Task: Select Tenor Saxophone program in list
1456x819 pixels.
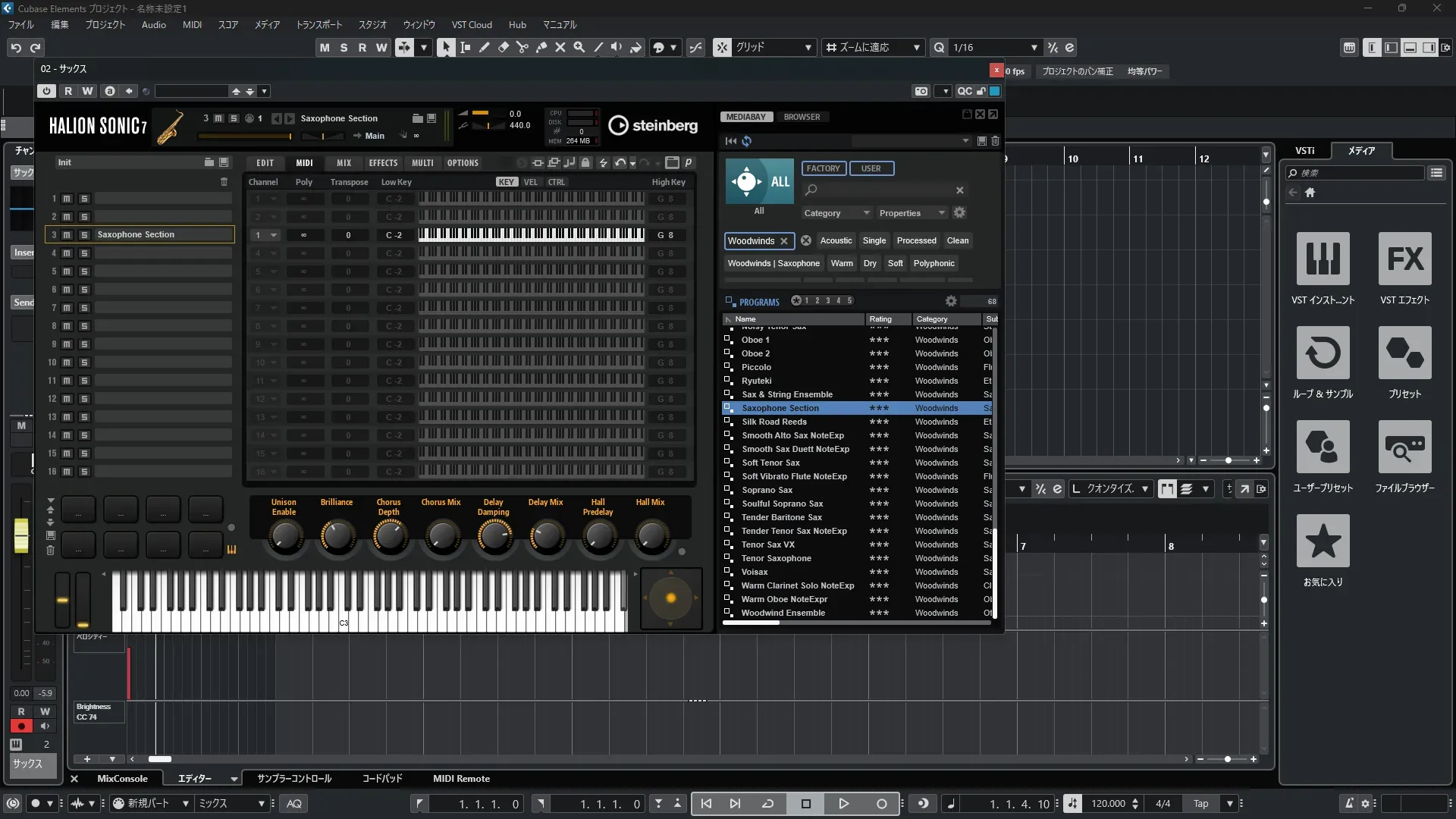Action: point(776,558)
